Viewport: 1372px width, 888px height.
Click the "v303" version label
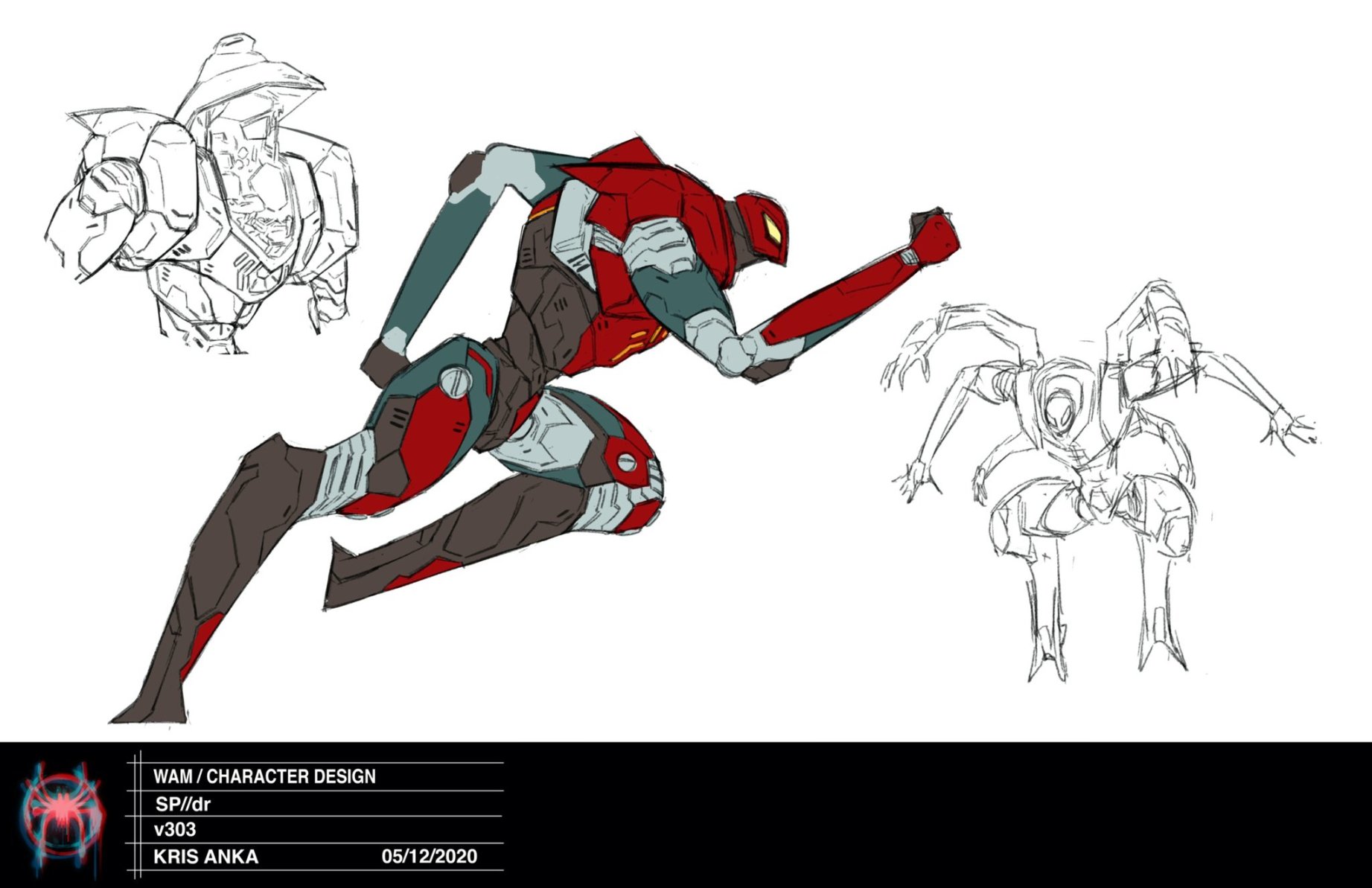pyautogui.click(x=175, y=829)
